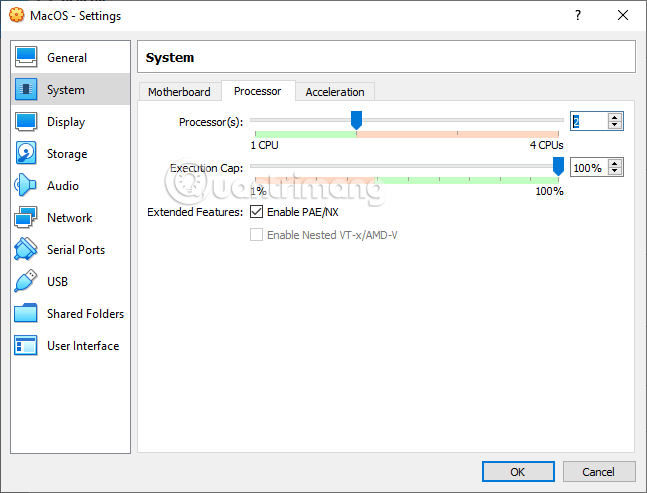Switch to the Acceleration tab
Viewport: 647px width, 493px height.
coord(335,92)
